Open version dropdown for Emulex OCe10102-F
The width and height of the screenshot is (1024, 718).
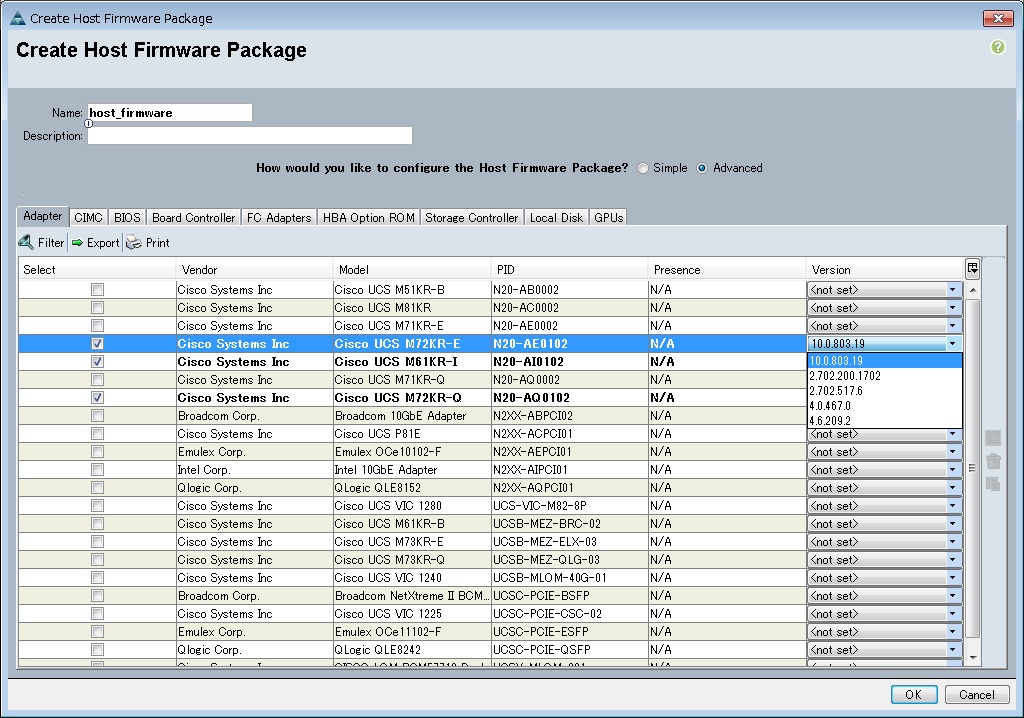point(952,451)
